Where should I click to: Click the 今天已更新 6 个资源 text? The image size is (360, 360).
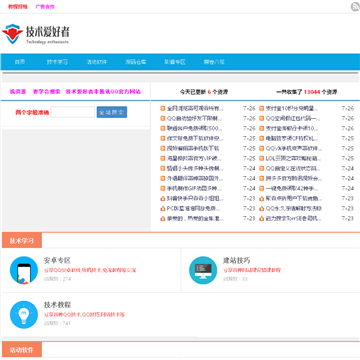204,92
